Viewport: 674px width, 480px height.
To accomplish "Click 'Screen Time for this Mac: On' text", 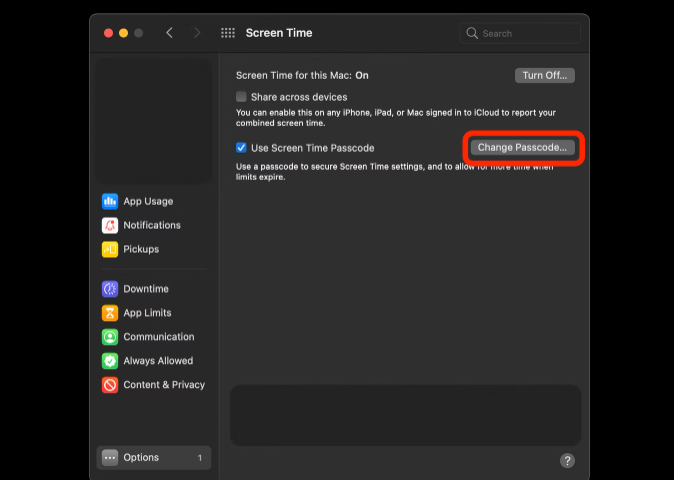I will (x=302, y=76).
